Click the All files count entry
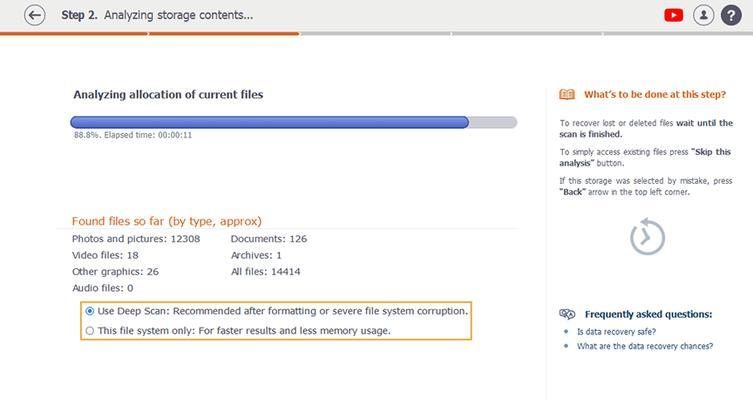This screenshot has width=753, height=400. coord(266,271)
